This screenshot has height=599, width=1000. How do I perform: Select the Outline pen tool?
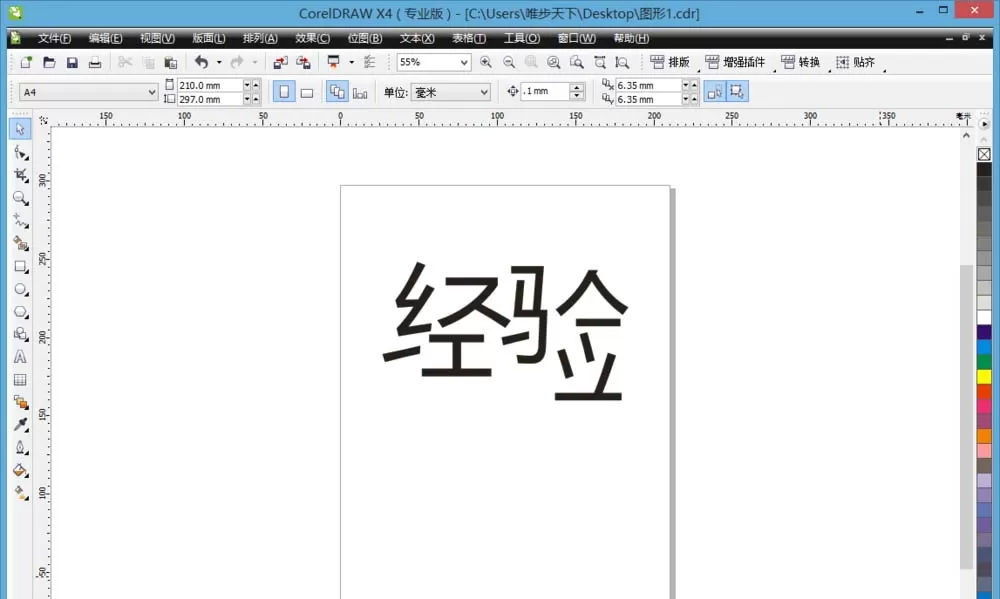click(20, 448)
